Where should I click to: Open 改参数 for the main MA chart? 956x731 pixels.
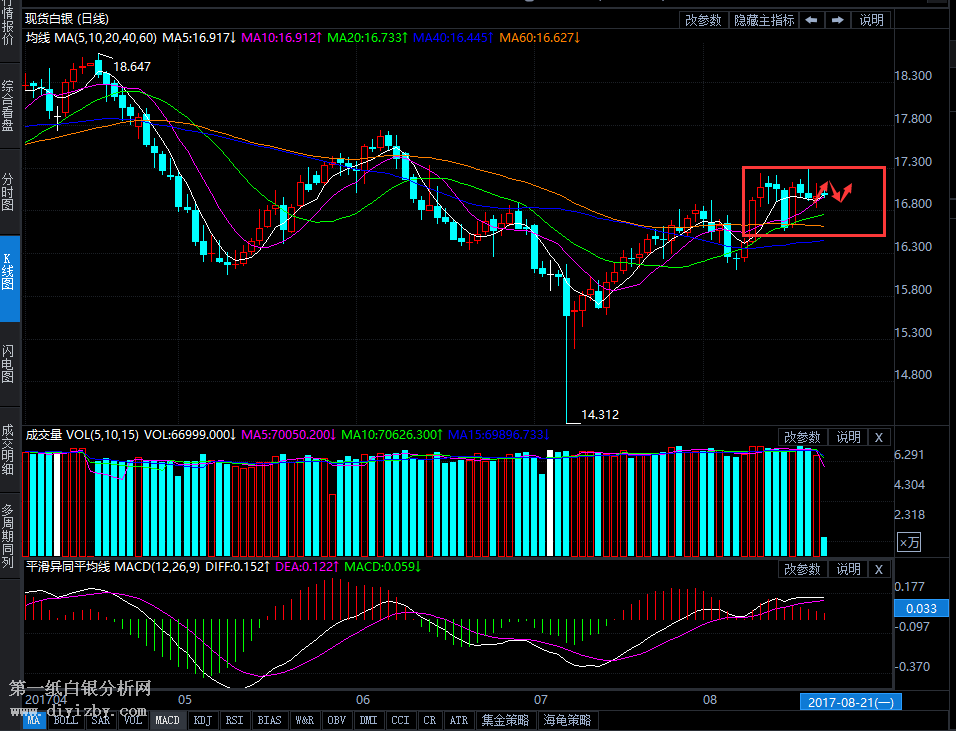pyautogui.click(x=703, y=20)
